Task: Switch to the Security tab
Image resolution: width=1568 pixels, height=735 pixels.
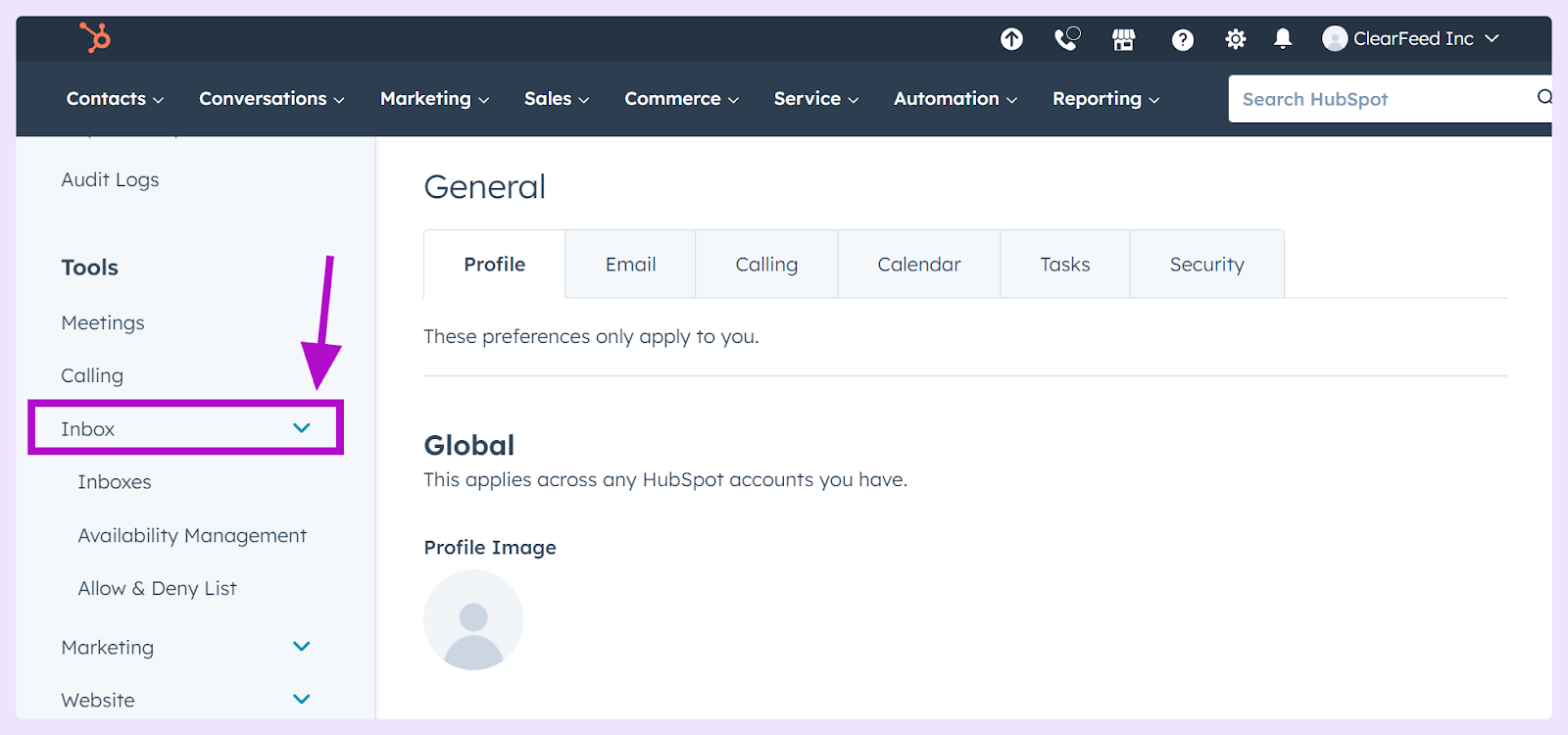Action: tap(1207, 265)
